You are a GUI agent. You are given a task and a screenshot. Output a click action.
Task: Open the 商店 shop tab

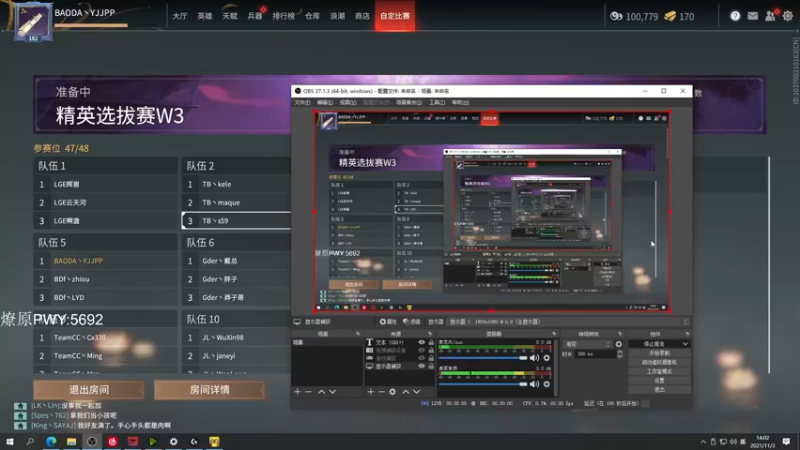pyautogui.click(x=362, y=16)
